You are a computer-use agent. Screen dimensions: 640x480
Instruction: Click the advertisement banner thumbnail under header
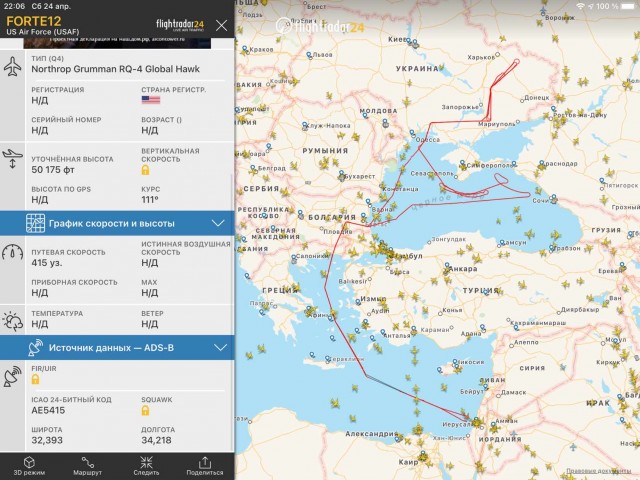click(117, 43)
